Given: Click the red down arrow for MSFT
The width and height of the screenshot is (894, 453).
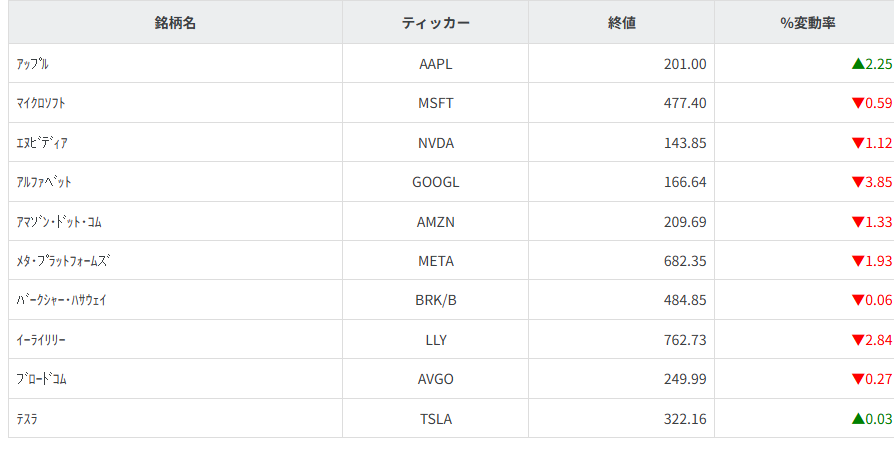Looking at the screenshot, I should tap(857, 103).
